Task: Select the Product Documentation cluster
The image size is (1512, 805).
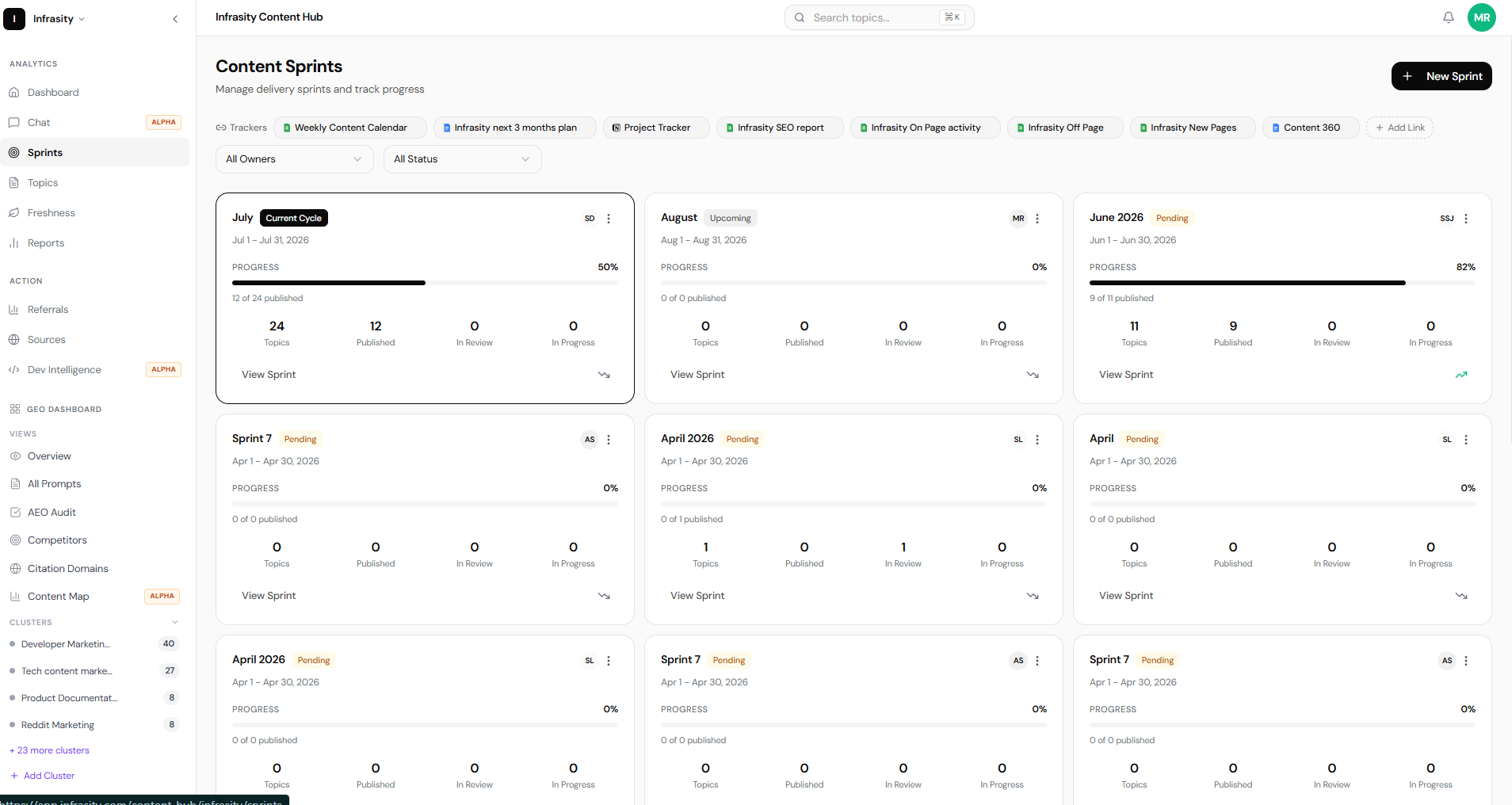Action: (95, 698)
